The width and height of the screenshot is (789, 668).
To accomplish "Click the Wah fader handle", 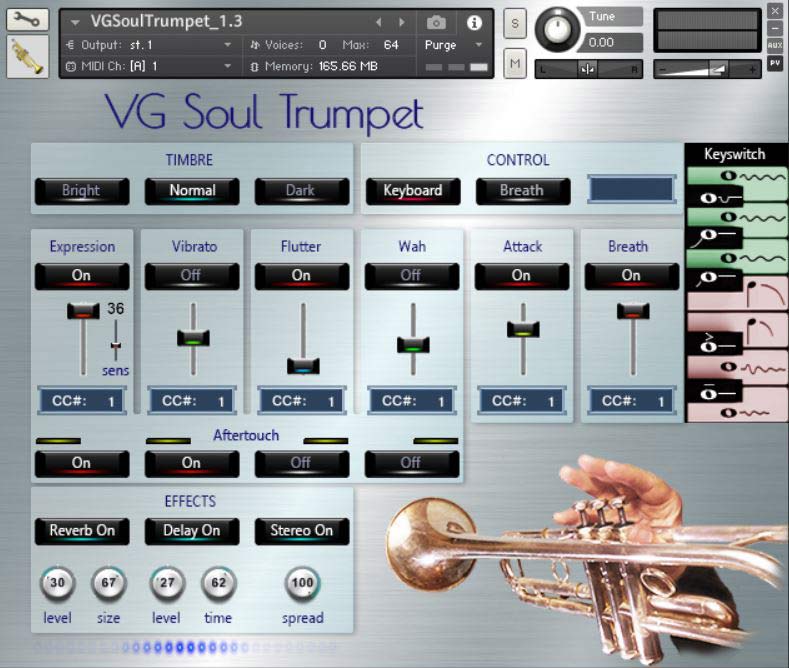I will [x=413, y=345].
